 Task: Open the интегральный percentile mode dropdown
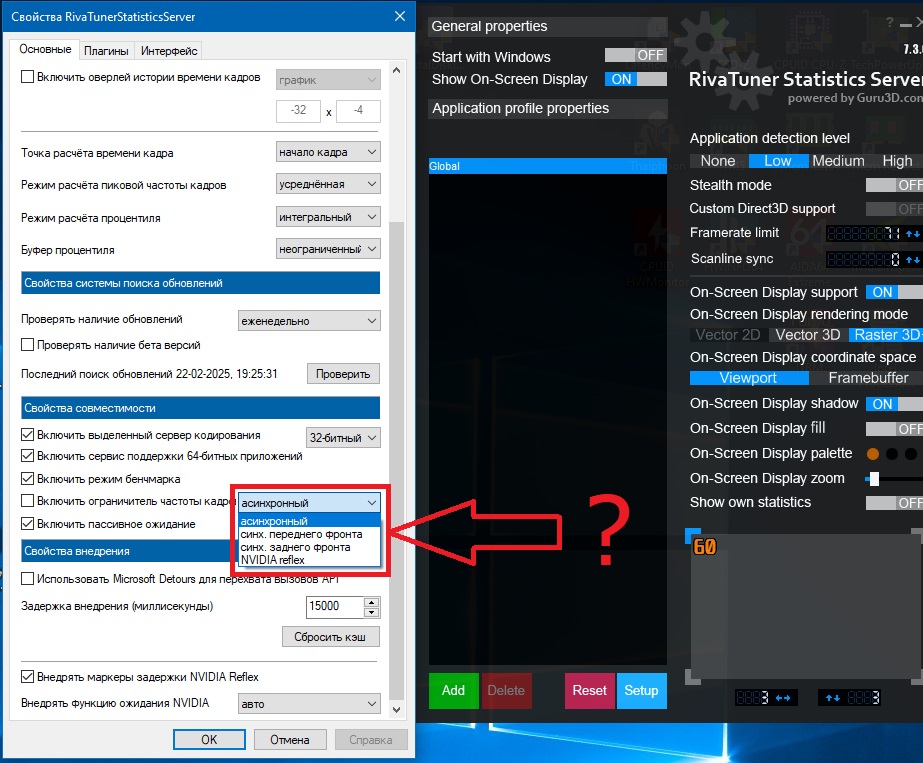(328, 217)
